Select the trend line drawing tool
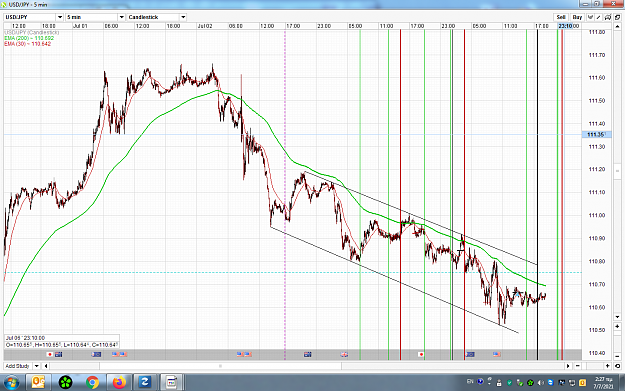Image resolution: width=625 pixels, height=391 pixels. [x=599, y=17]
